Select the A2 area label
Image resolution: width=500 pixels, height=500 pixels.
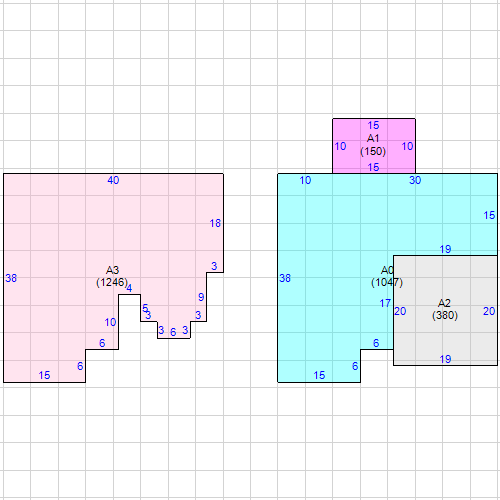(444, 303)
